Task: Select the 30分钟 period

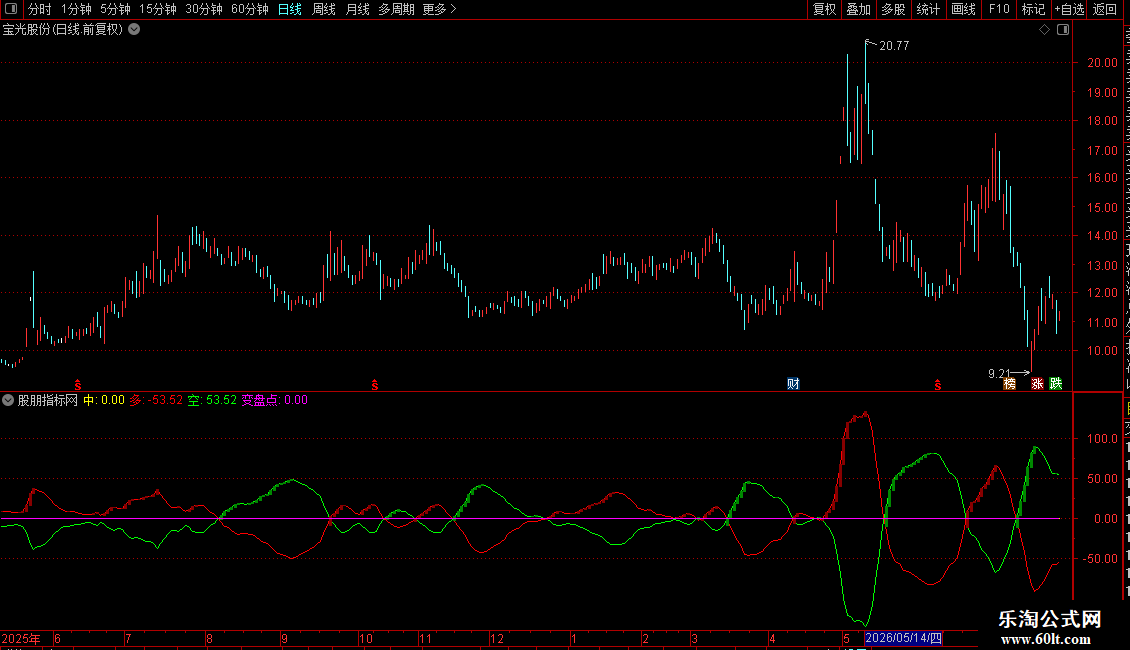Action: click(203, 9)
